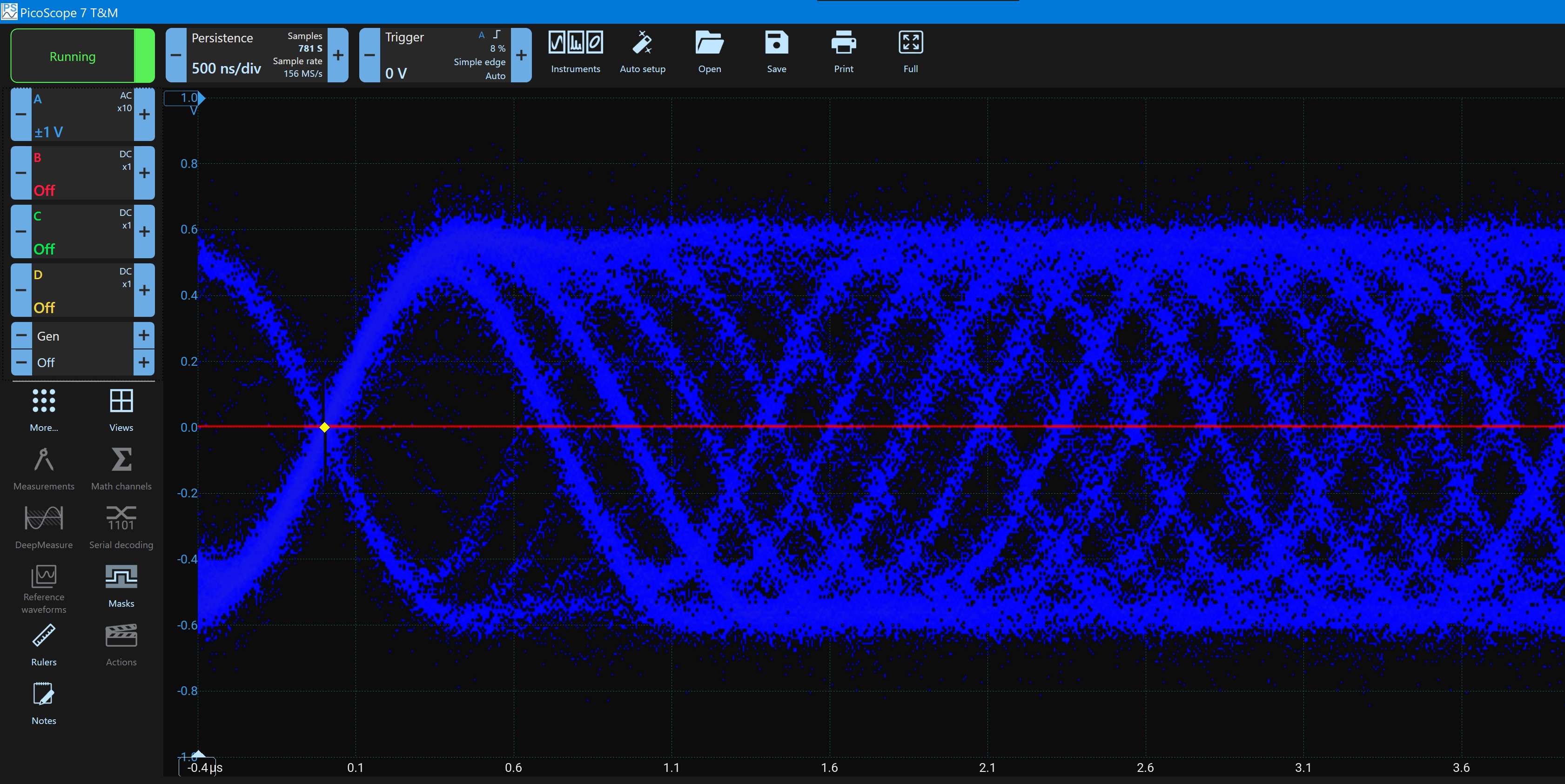The width and height of the screenshot is (1565, 784).
Task: Launch DeepMeasure
Action: pyautogui.click(x=43, y=527)
